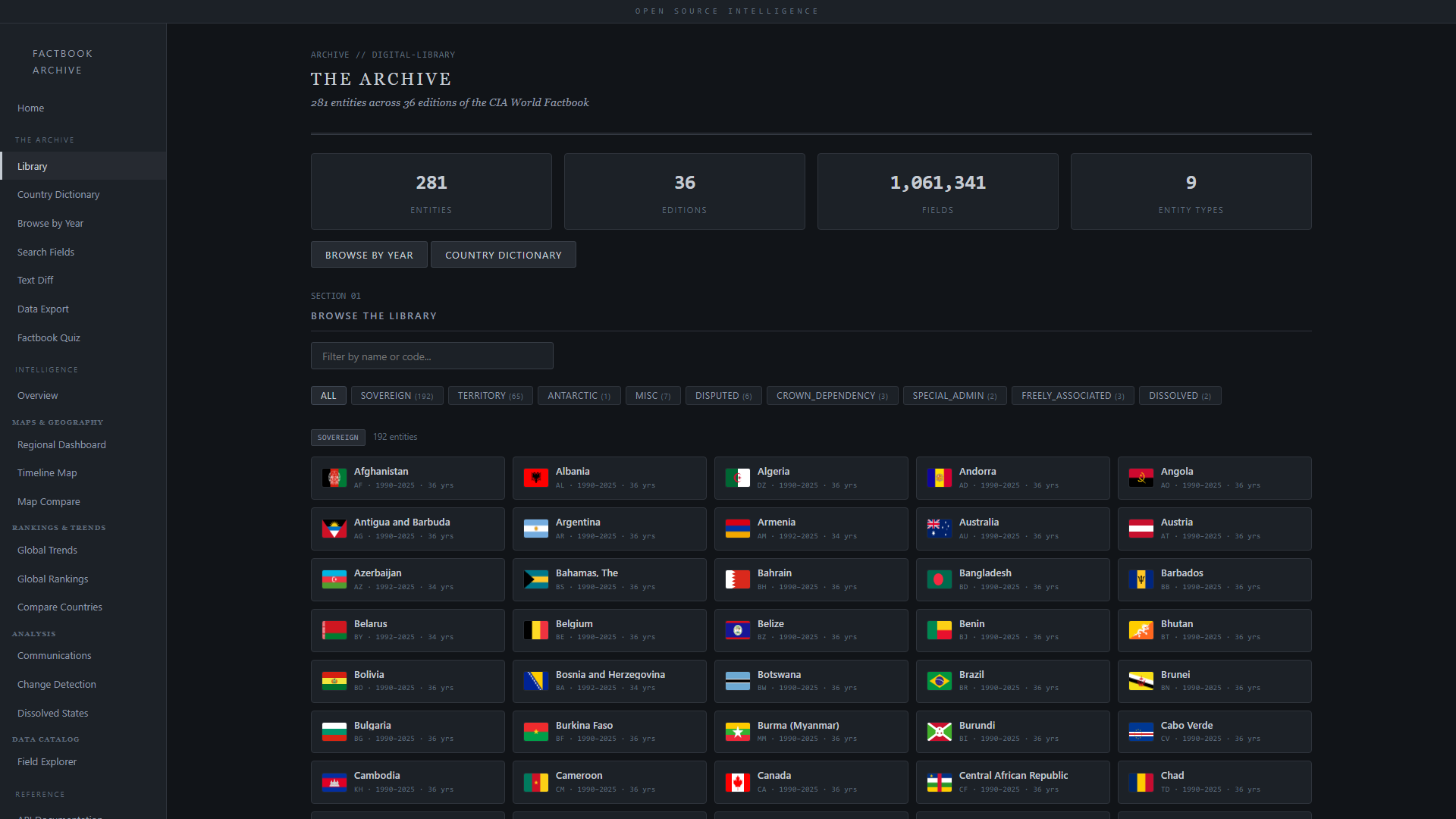Click the Bahamas flag icon
1456x819 pixels.
click(535, 579)
